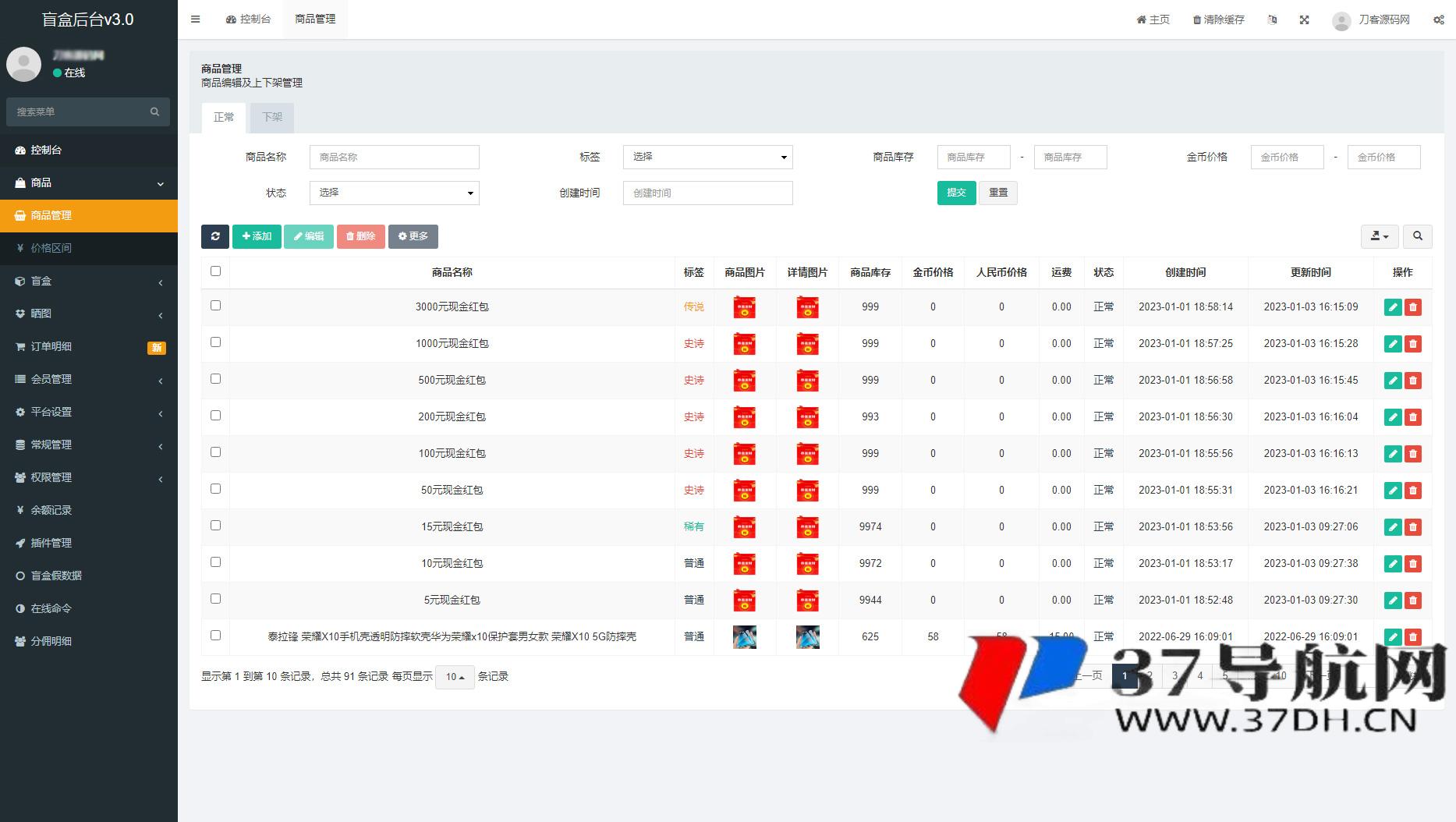Open the per-page record count dropdown
The image size is (1456, 822).
click(455, 677)
